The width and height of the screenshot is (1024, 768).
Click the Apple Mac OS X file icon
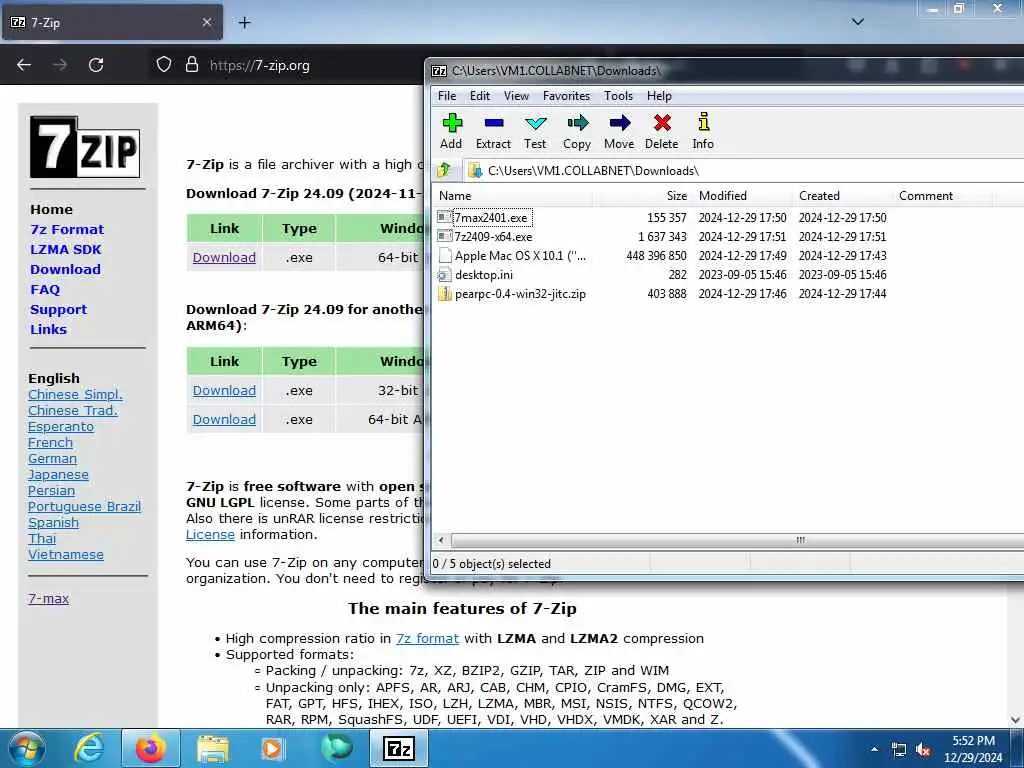[444, 255]
